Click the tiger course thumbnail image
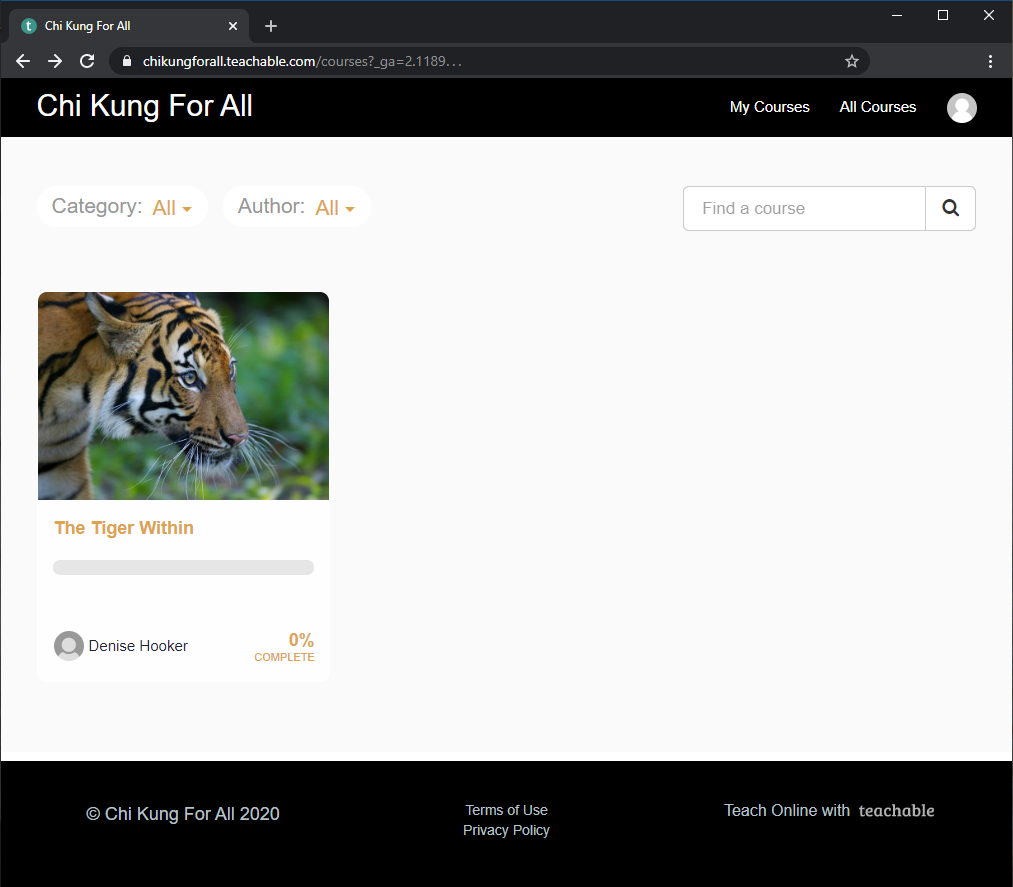1013x887 pixels. coord(183,395)
